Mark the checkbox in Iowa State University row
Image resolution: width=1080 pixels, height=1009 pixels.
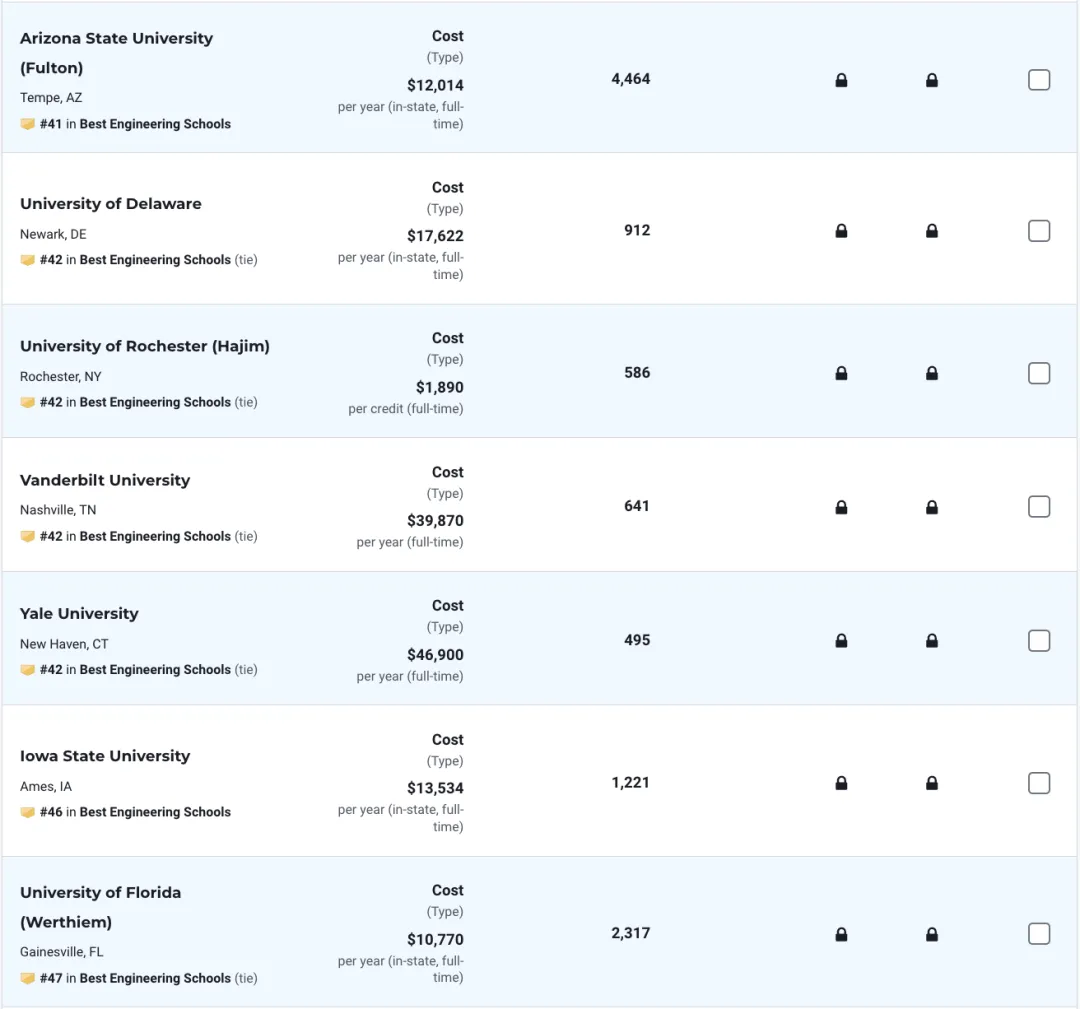tap(1039, 783)
